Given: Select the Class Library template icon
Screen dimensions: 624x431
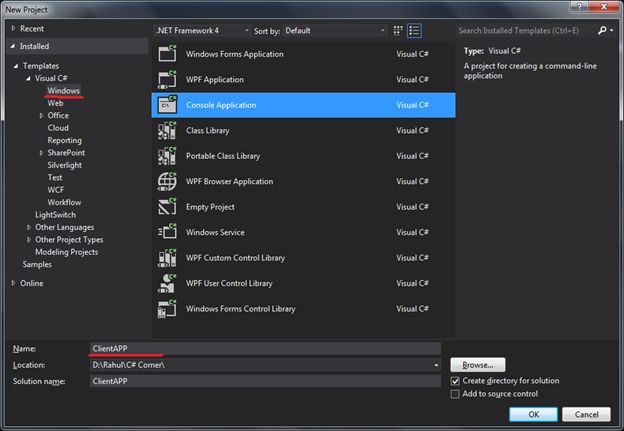Looking at the screenshot, I should (167, 130).
